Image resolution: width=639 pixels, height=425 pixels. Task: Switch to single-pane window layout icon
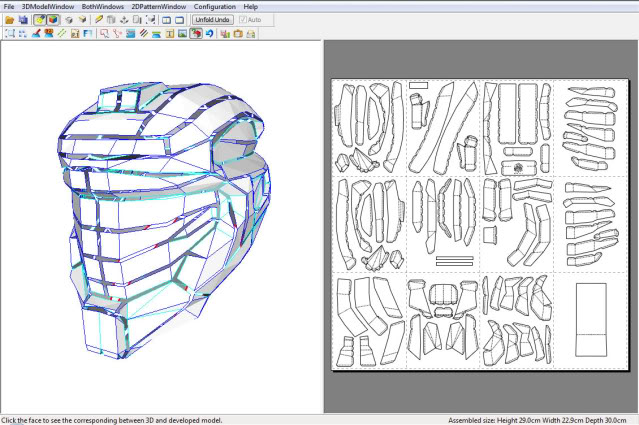point(179,19)
